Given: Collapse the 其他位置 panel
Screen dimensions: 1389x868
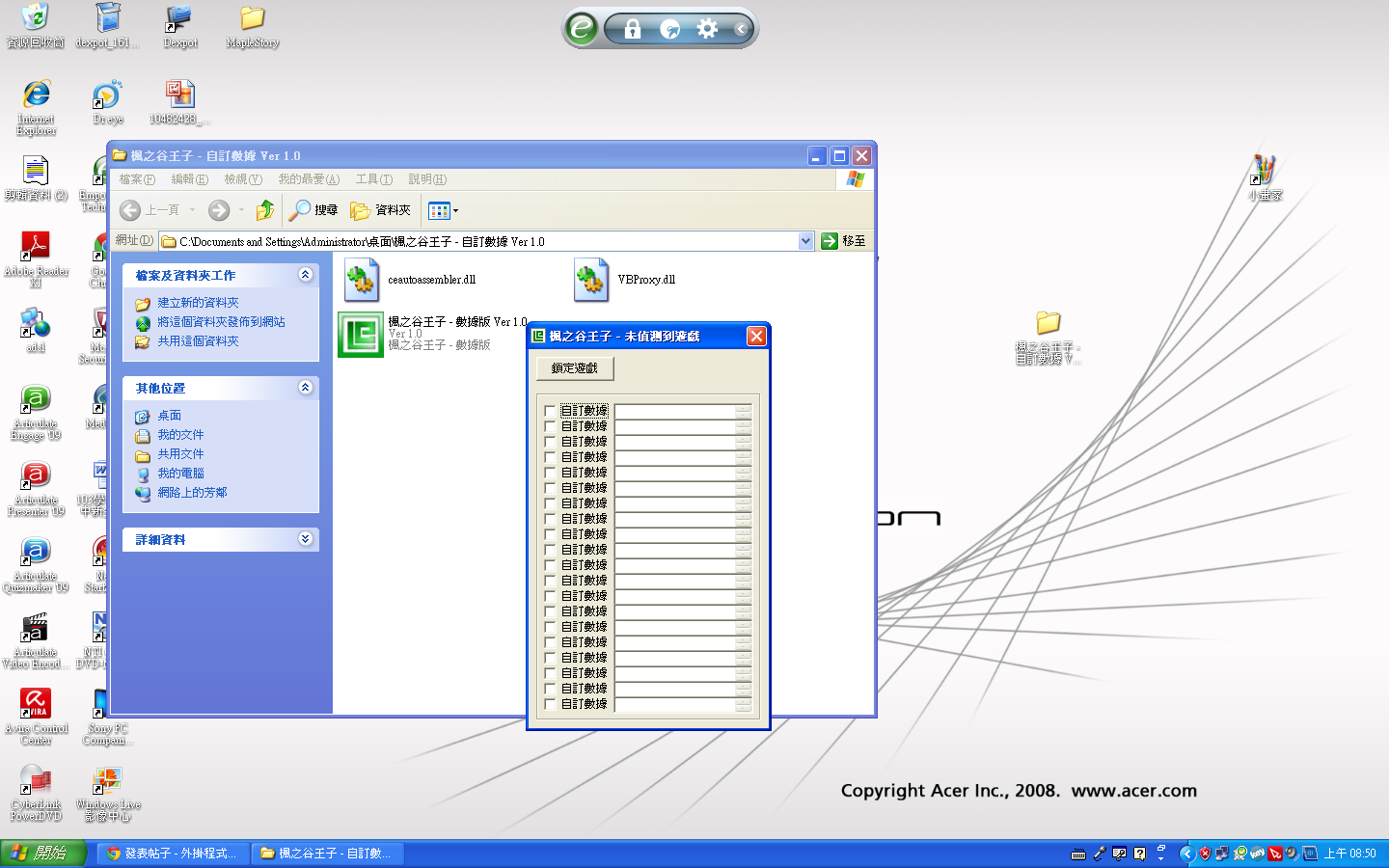Looking at the screenshot, I should pos(306,388).
